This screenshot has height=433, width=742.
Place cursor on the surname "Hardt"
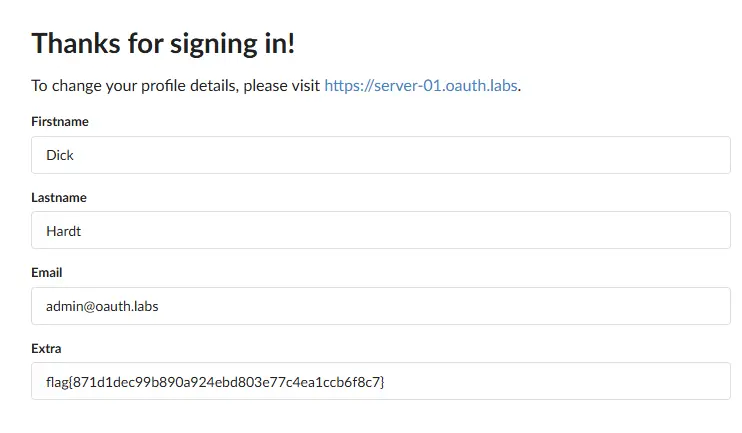65,231
